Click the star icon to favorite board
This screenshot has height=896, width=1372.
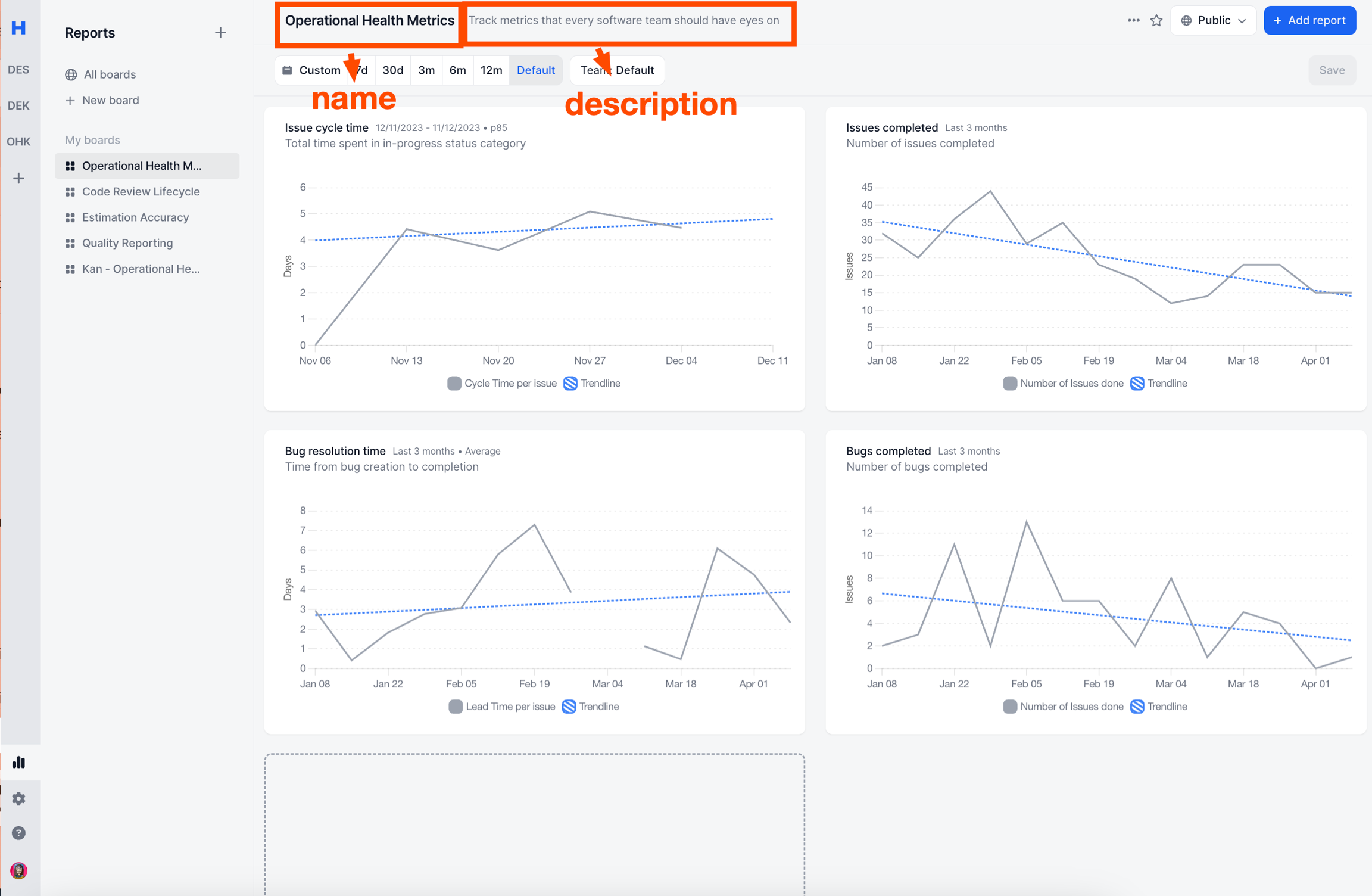tap(1156, 21)
